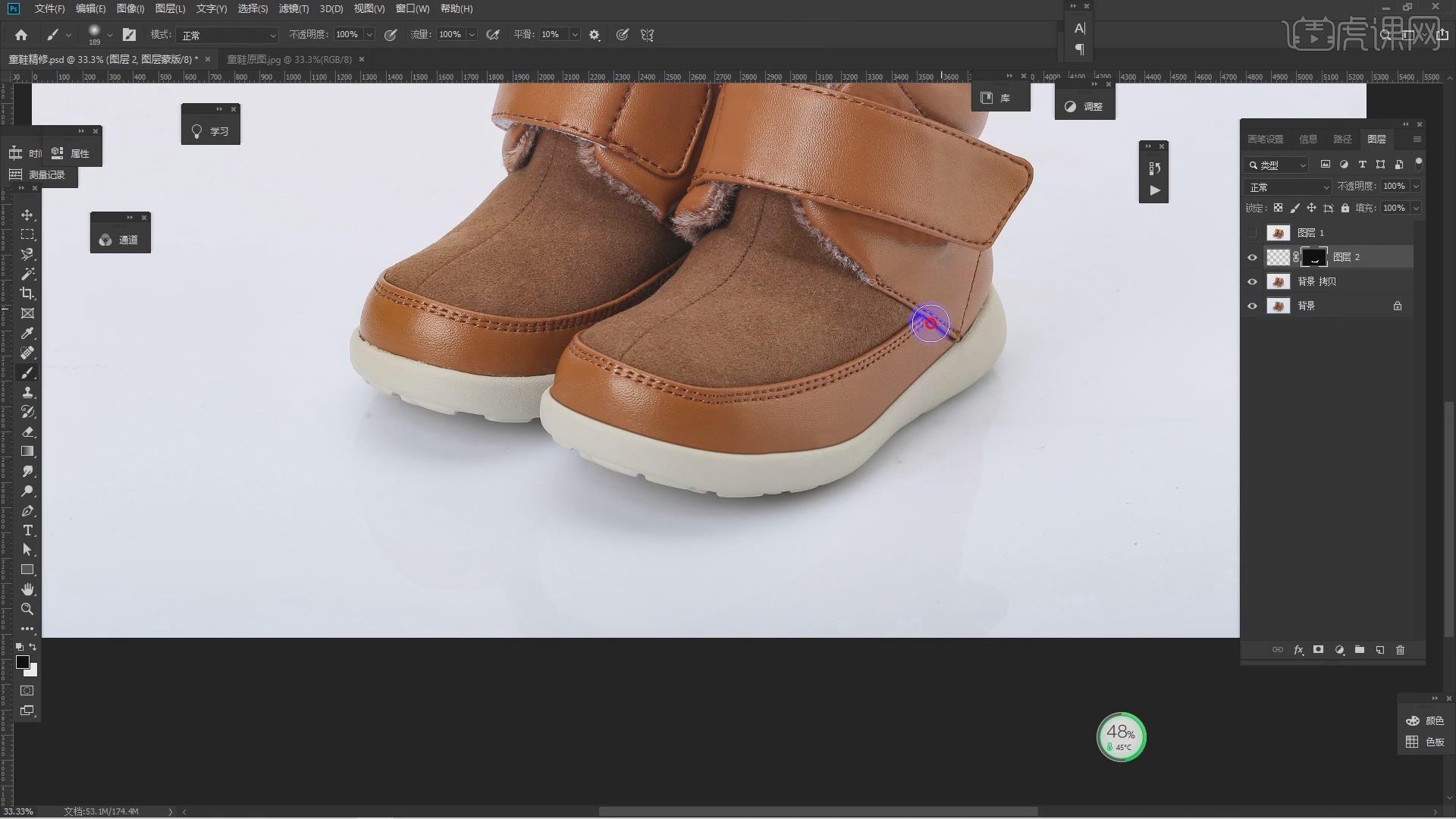Hide the 背景 拷贝 layer
Image resolution: width=1456 pixels, height=819 pixels.
click(1252, 281)
